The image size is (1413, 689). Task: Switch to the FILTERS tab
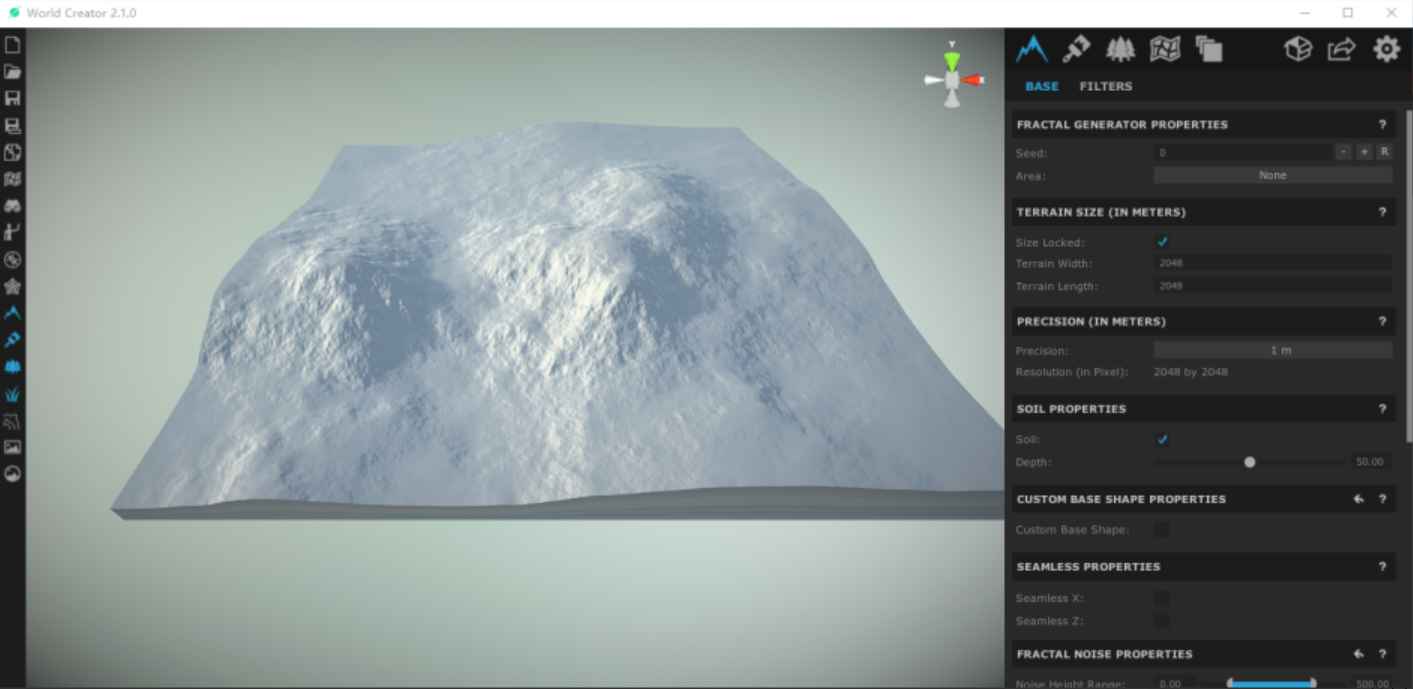click(1106, 86)
